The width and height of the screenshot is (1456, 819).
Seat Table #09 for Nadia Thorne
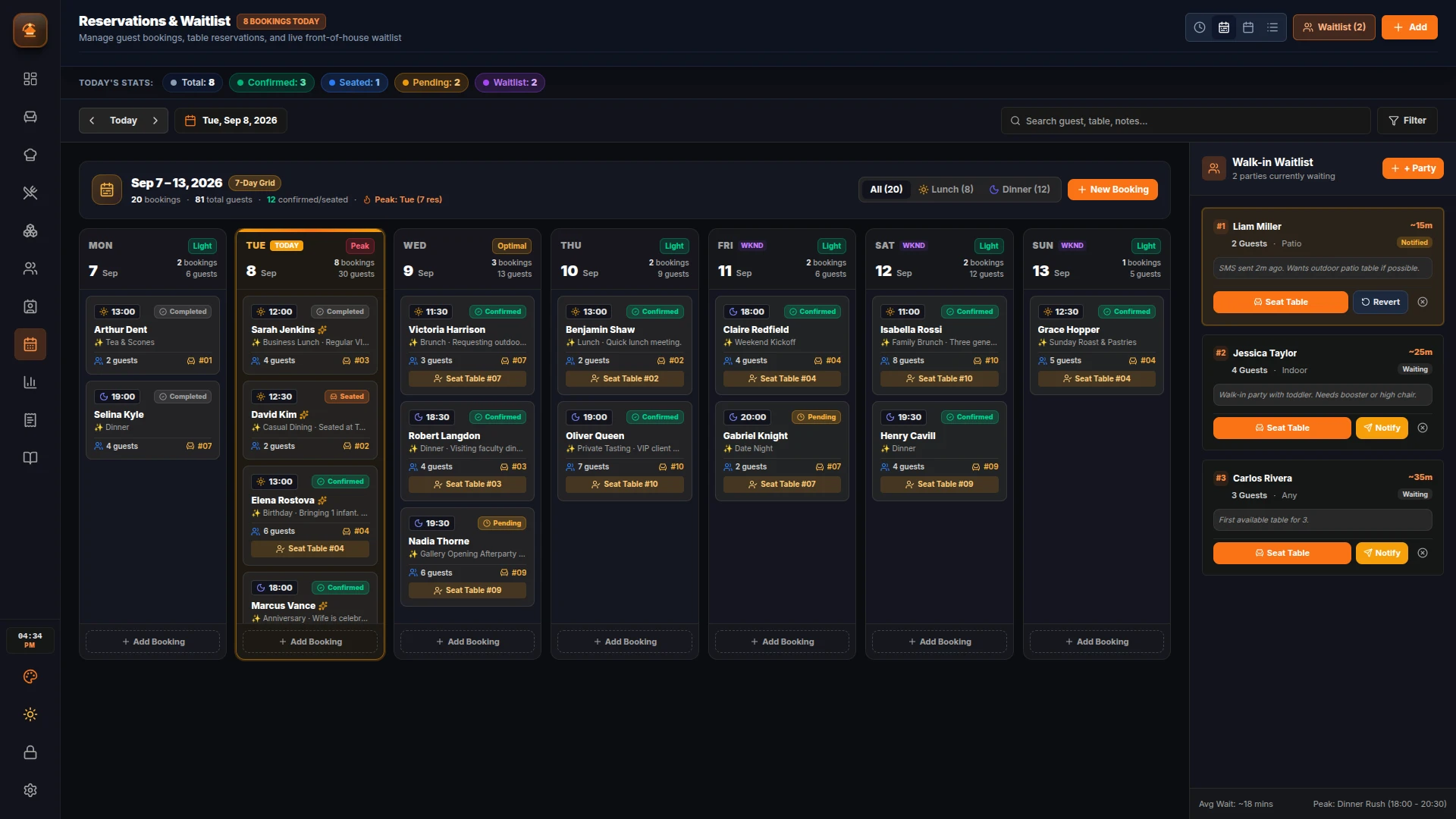click(467, 590)
